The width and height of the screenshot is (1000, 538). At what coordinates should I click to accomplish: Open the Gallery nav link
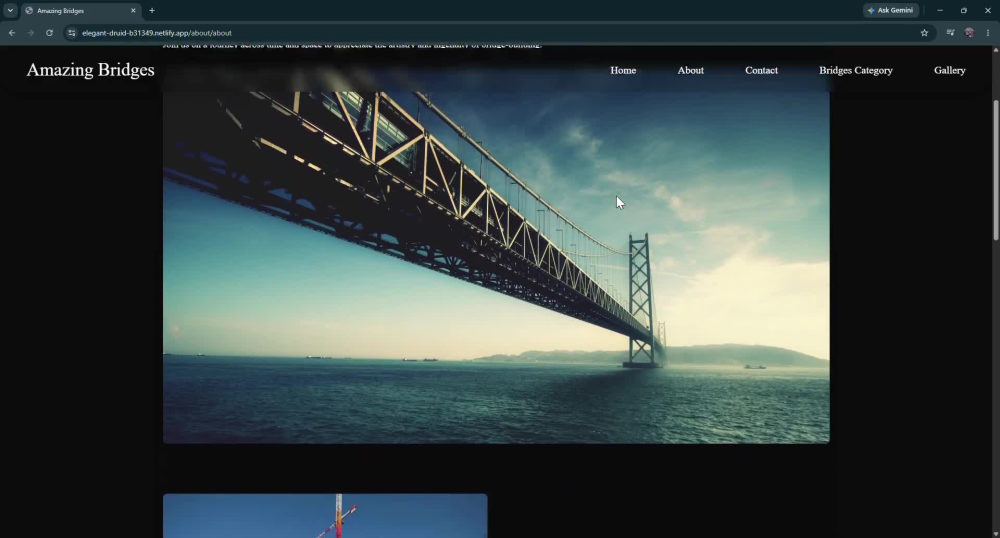coord(950,70)
